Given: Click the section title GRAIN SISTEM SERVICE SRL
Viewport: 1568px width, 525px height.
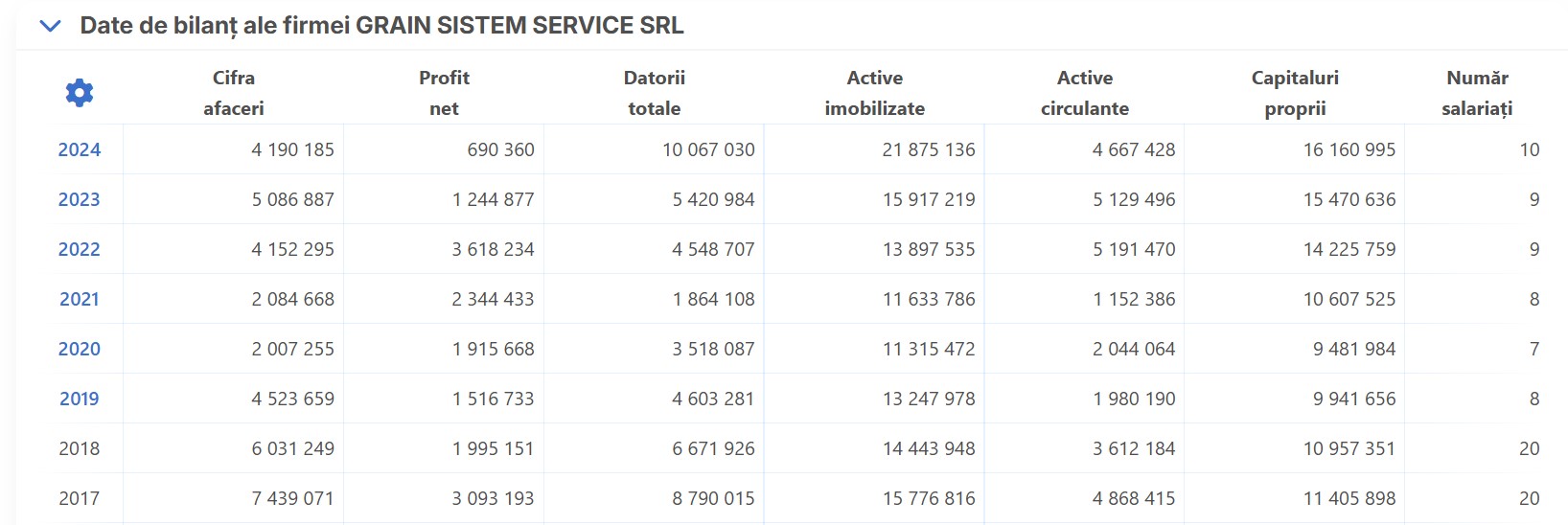Looking at the screenshot, I should [x=519, y=26].
